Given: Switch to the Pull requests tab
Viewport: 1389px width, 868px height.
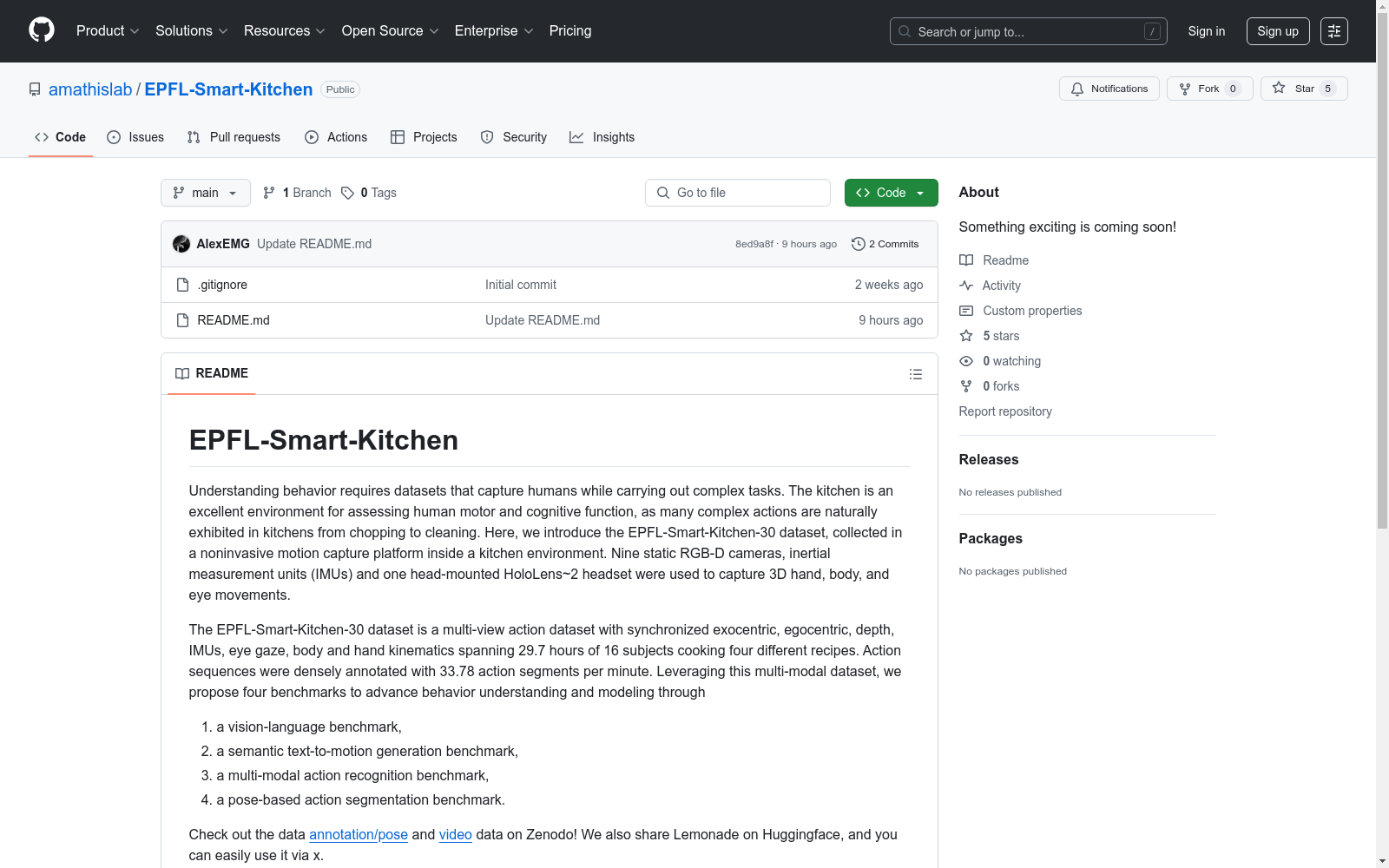Looking at the screenshot, I should click(x=234, y=137).
